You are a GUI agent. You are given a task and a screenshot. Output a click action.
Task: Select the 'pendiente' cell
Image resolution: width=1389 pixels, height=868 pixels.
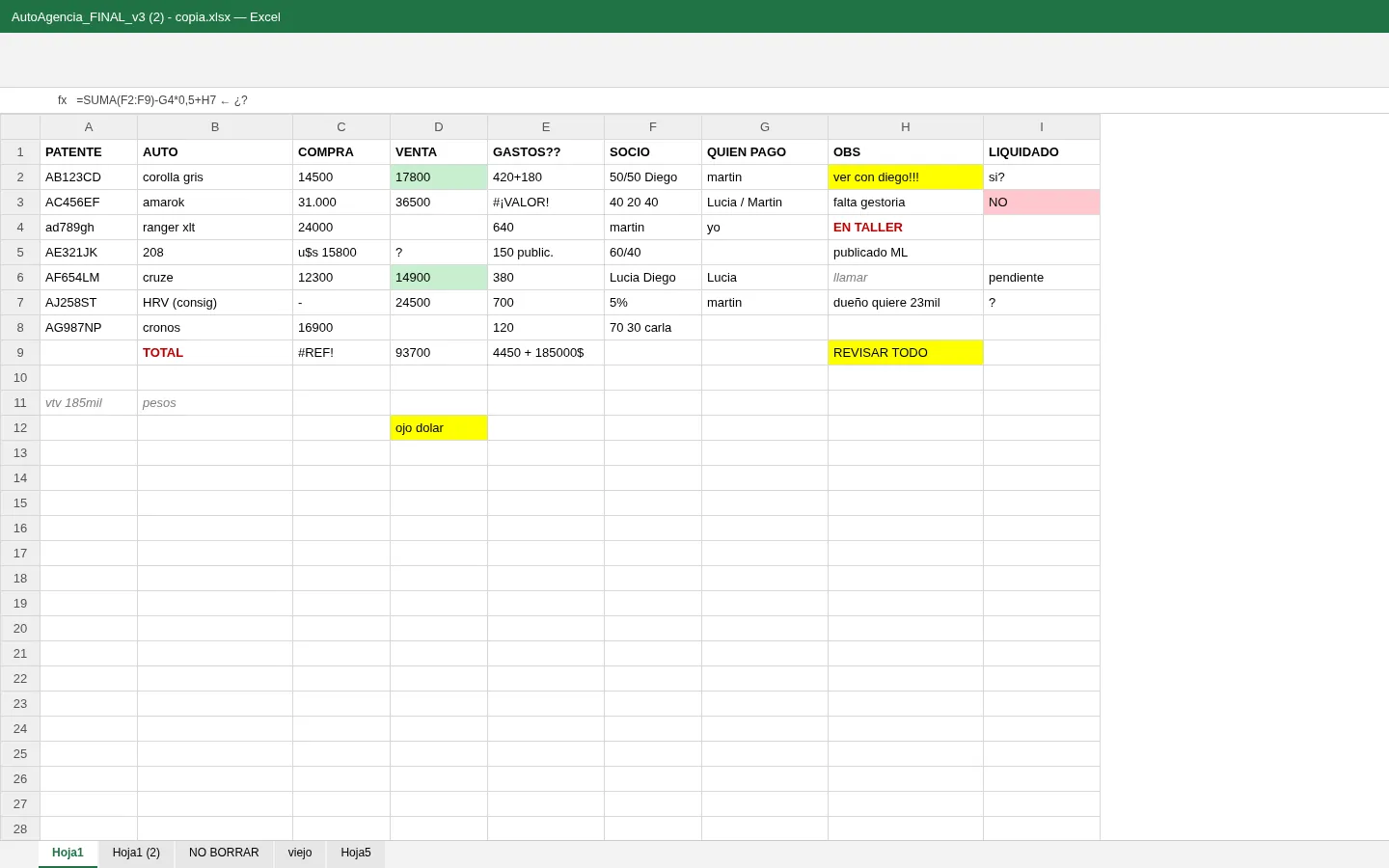[x=1042, y=278]
